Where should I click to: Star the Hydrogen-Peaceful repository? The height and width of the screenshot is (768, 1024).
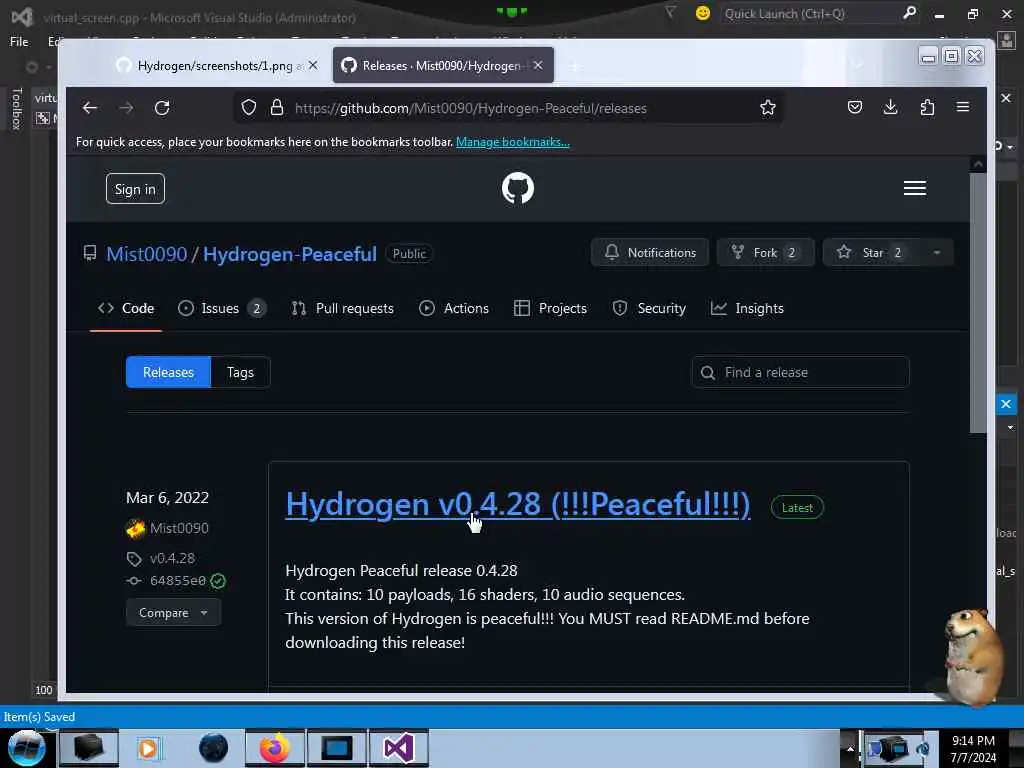pos(872,253)
